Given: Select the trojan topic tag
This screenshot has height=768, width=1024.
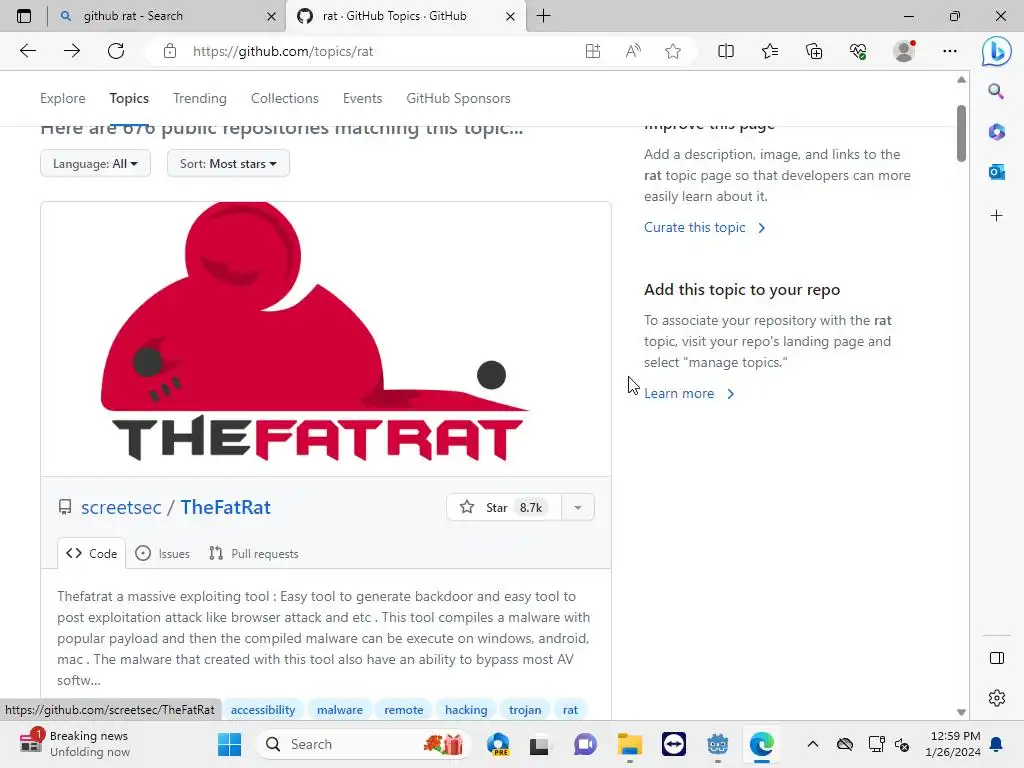Looking at the screenshot, I should point(525,710).
